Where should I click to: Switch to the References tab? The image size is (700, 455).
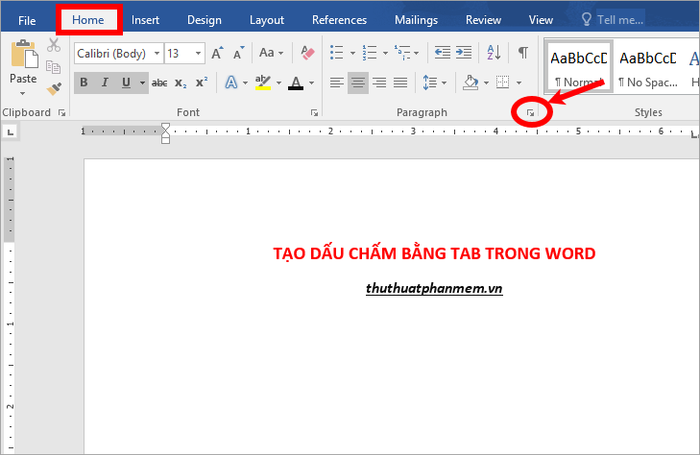point(339,19)
